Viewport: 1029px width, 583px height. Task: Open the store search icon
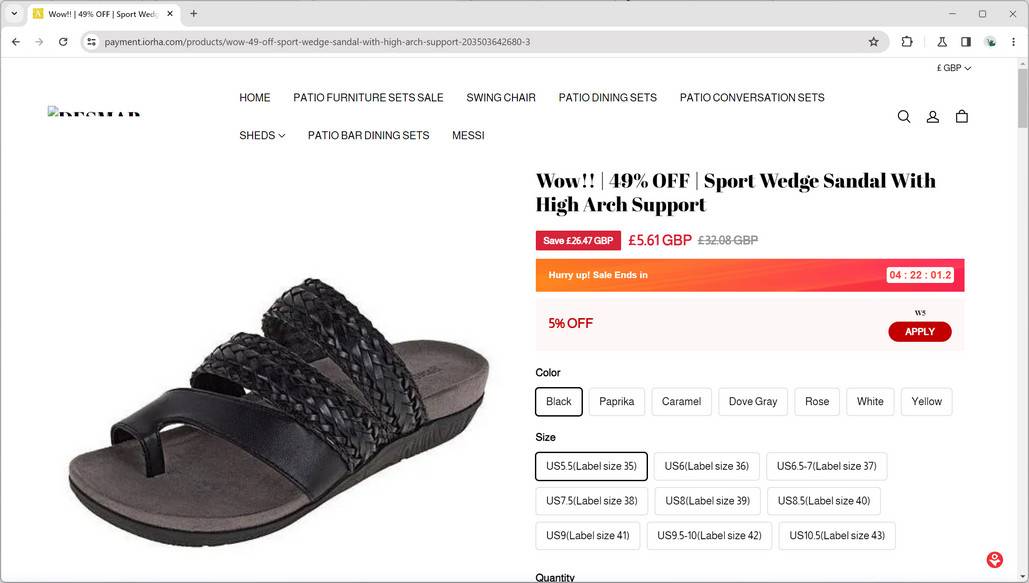click(904, 117)
